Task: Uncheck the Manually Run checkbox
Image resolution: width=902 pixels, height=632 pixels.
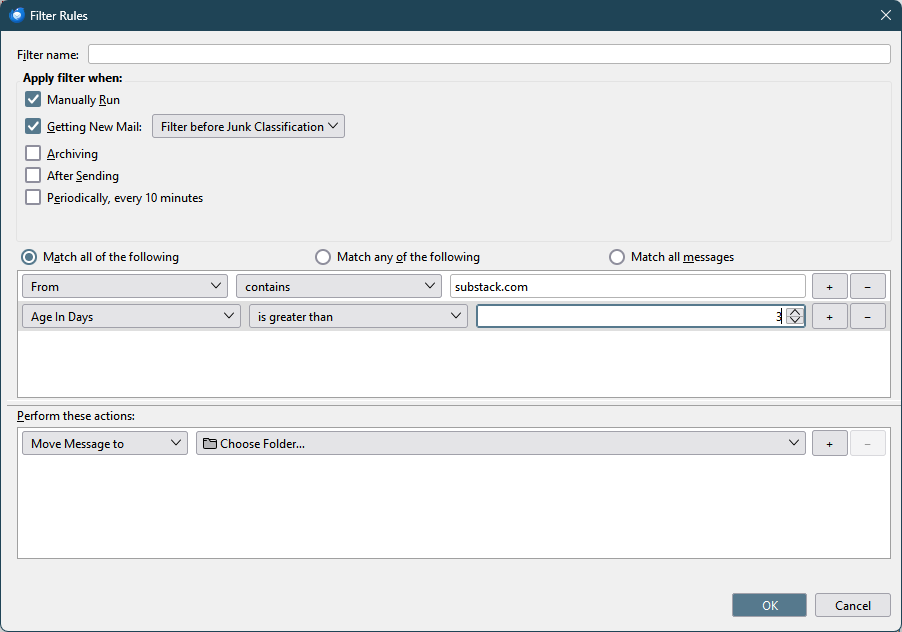Action: [x=33, y=100]
